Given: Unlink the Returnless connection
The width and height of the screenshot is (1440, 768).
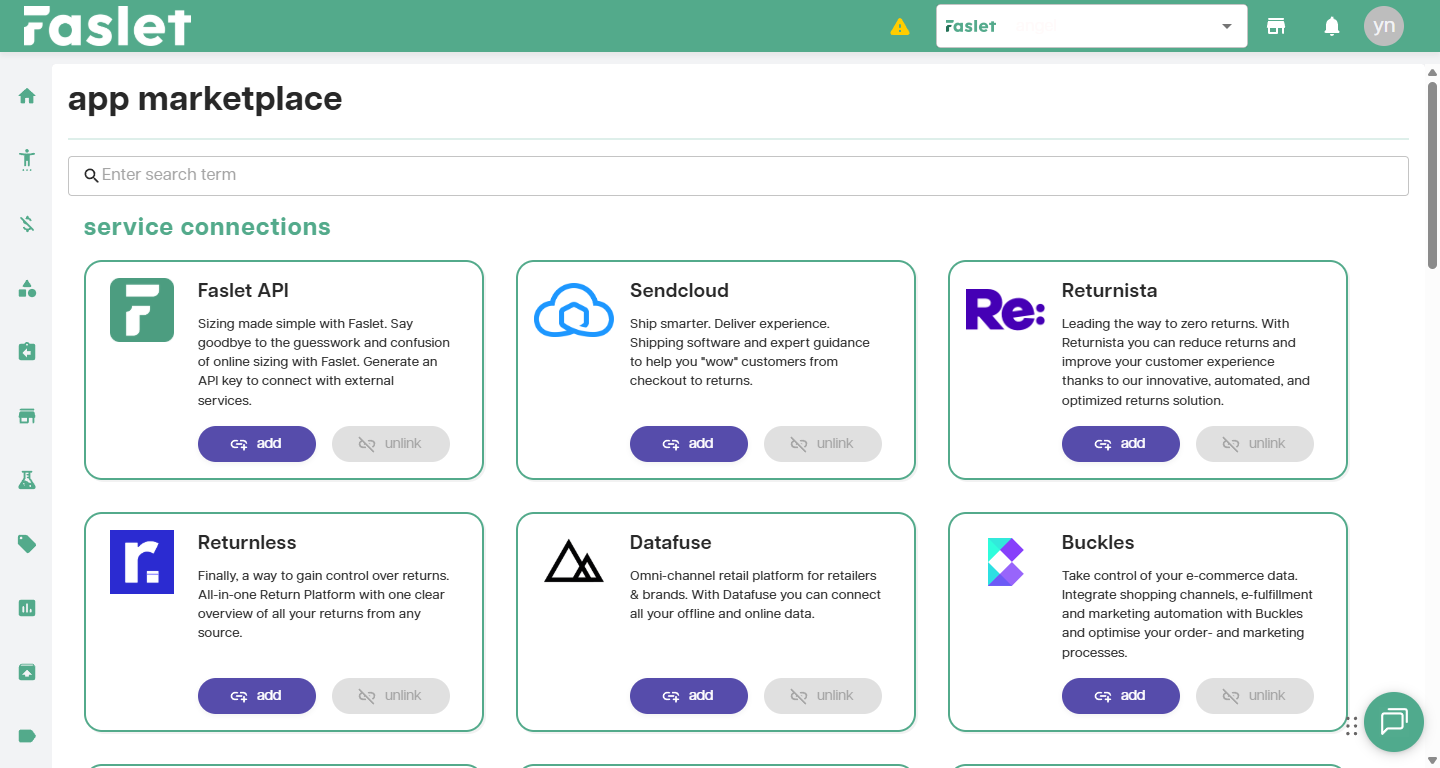Looking at the screenshot, I should coord(391,696).
